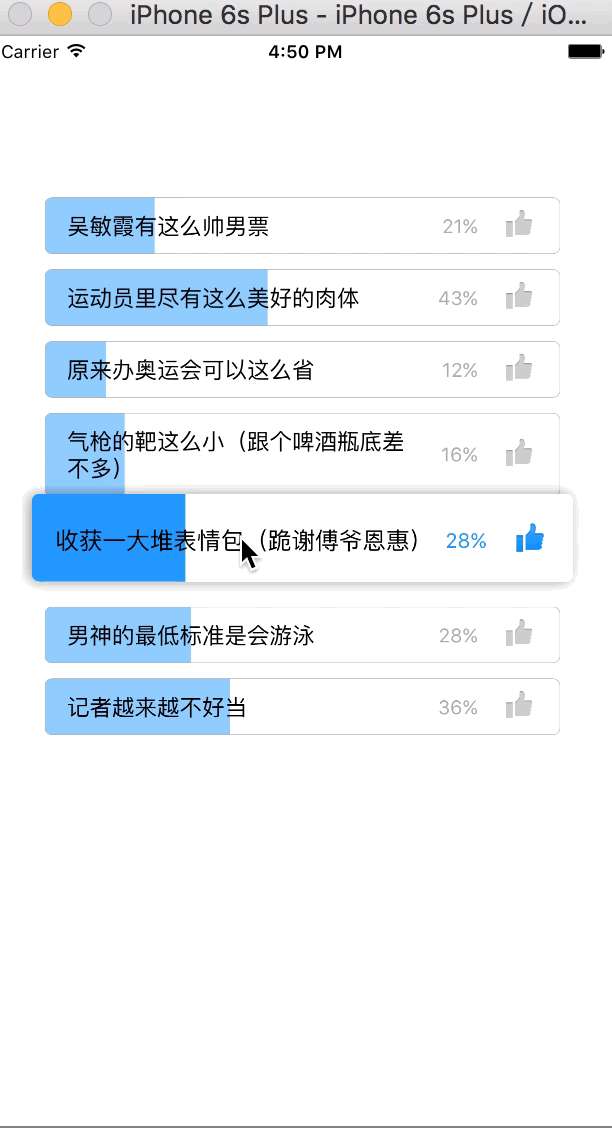Click the blue 28% percentage label
The width and height of the screenshot is (612, 1128).
466,541
